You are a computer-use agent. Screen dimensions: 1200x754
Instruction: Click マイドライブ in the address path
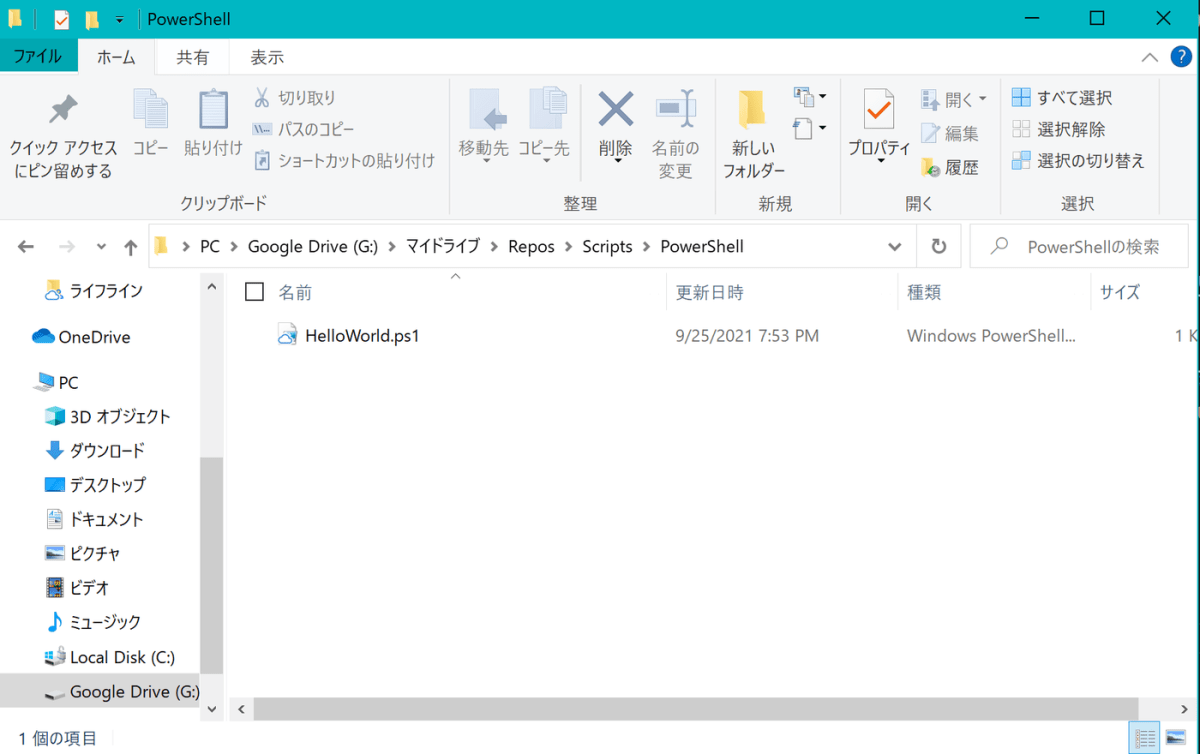(x=443, y=247)
